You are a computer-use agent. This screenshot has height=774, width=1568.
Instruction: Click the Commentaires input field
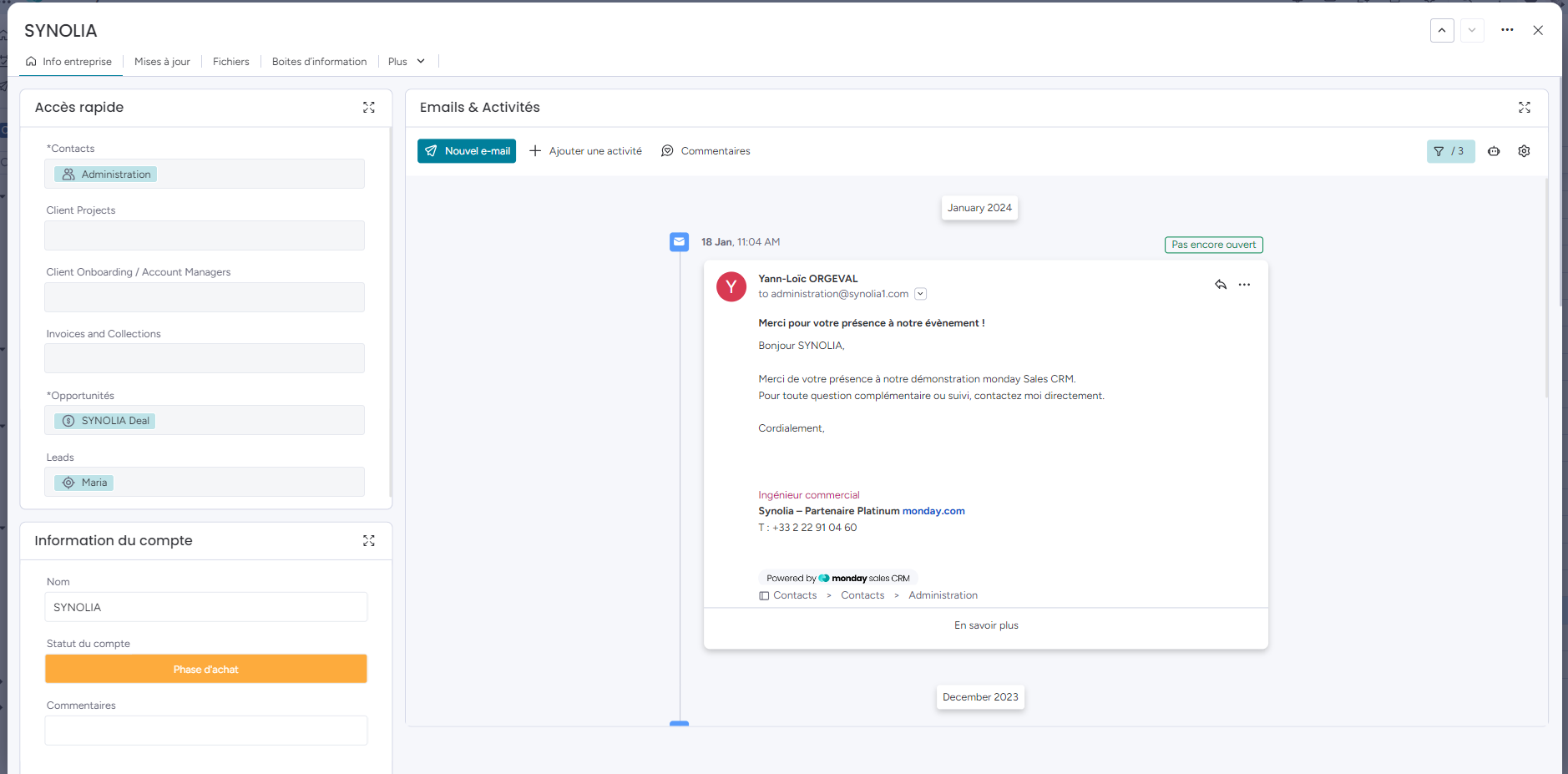(206, 731)
